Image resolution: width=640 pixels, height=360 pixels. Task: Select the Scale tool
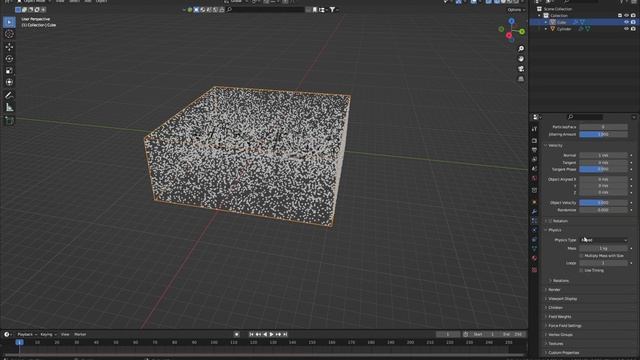(9, 71)
